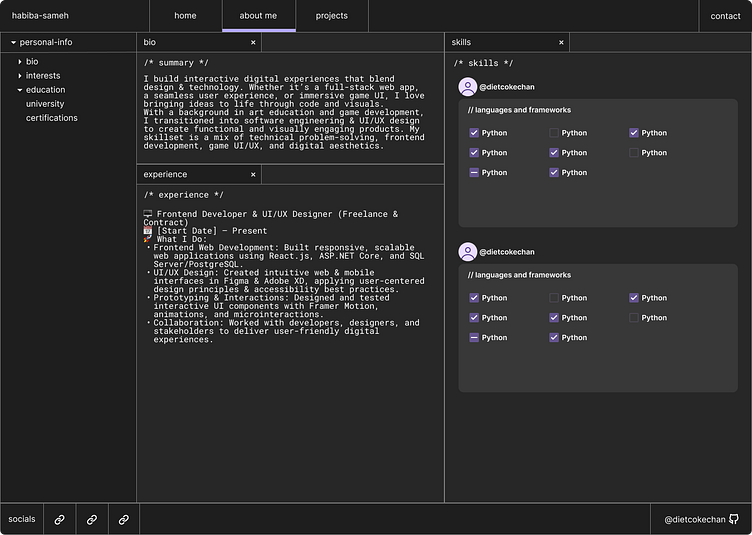Open the third socials link icon
Image resolution: width=752 pixels, height=535 pixels.
tap(124, 520)
